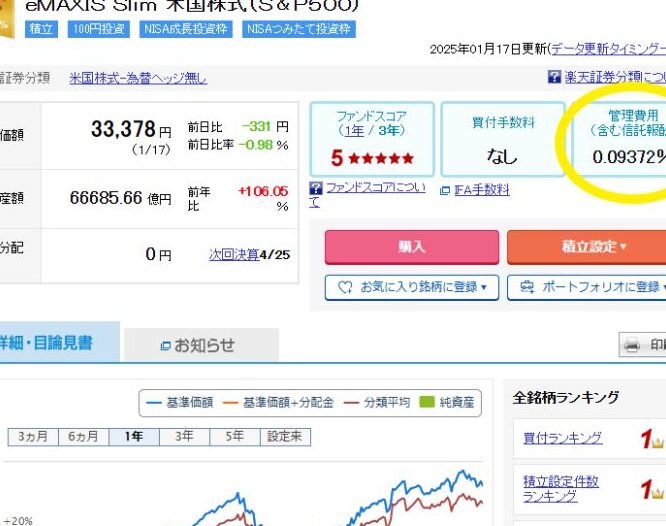The width and height of the screenshot is (666, 526).
Task: Select the 3ヵ月 chart period
Action: click(x=33, y=437)
